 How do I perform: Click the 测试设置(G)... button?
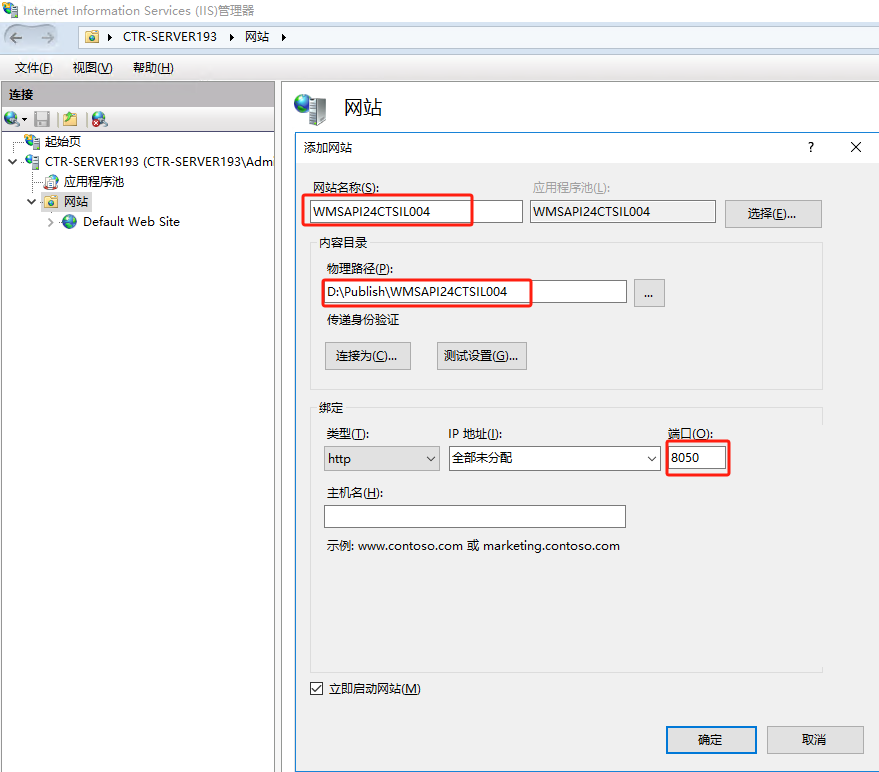tap(482, 356)
